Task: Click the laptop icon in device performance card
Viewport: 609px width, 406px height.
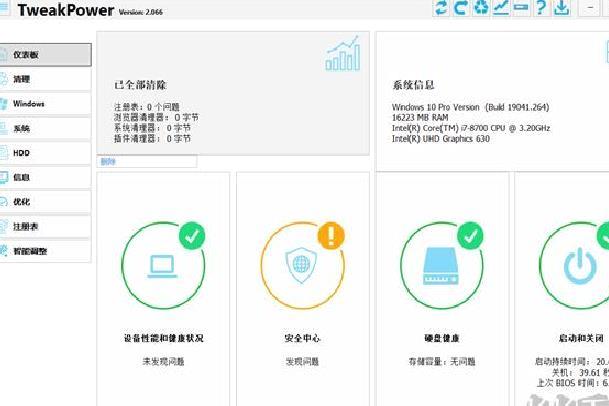Action: (x=163, y=267)
